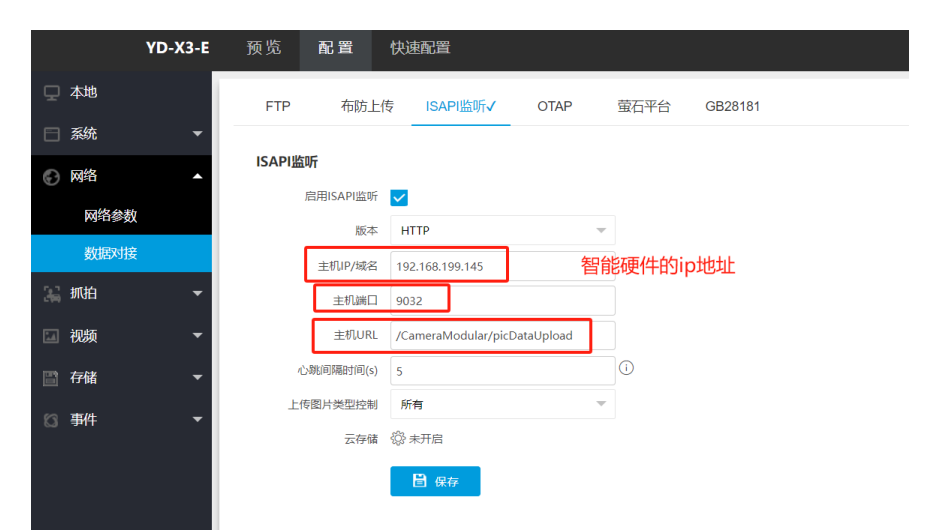
Task: Click the network (网络) globe icon
Action: [x=52, y=176]
